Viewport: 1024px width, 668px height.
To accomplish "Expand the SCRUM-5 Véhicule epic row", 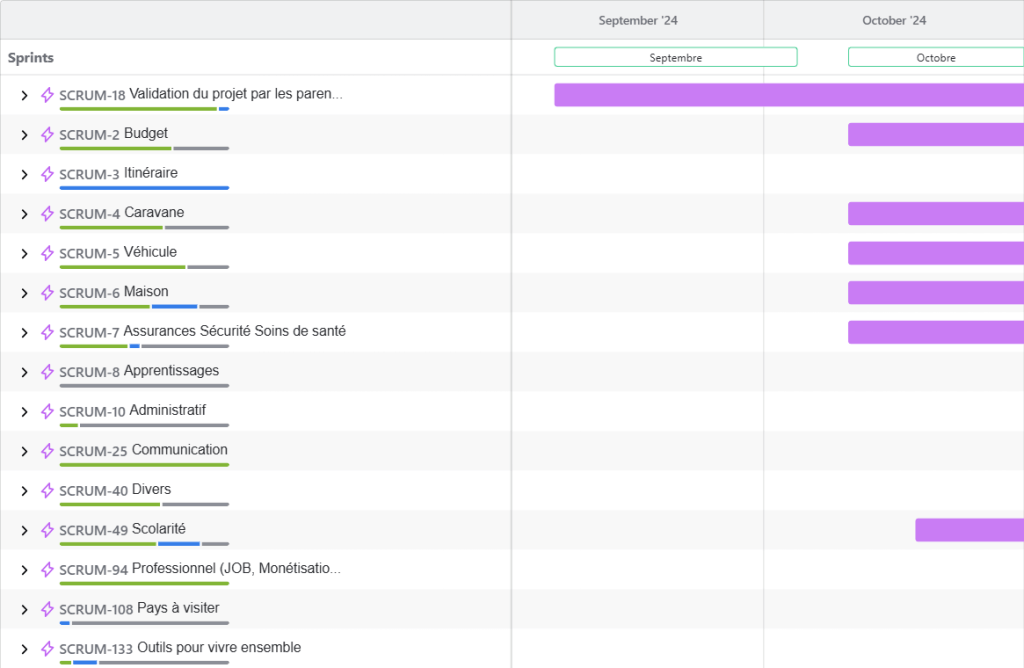I will (x=25, y=253).
